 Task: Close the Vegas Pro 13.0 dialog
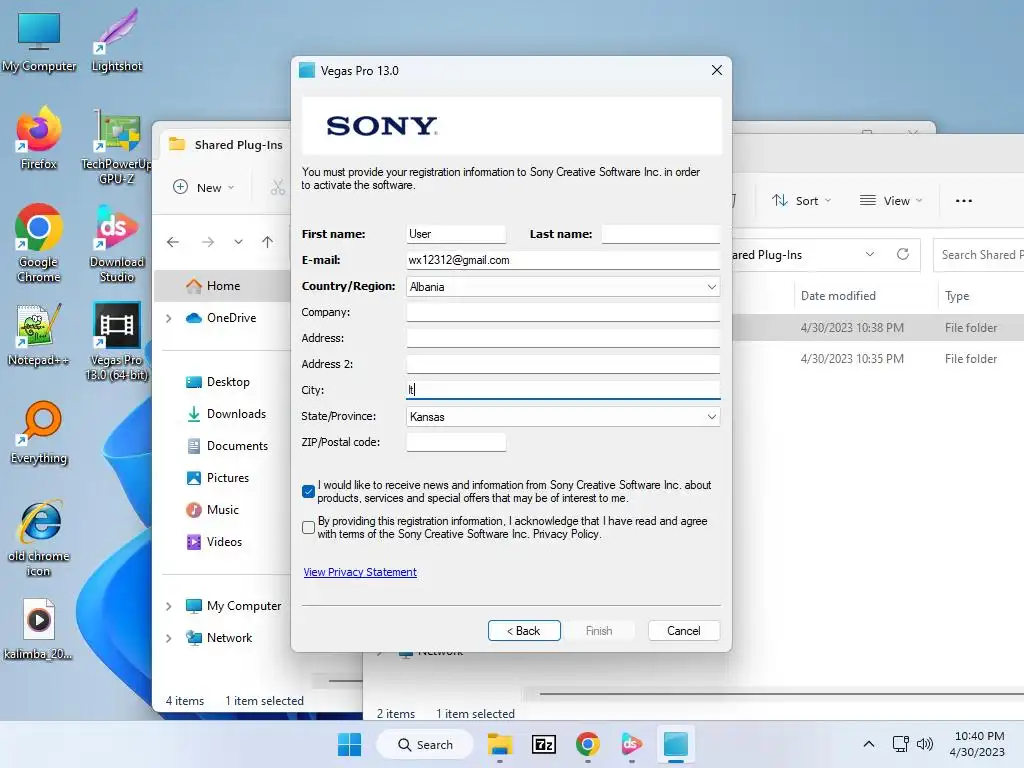coord(716,70)
